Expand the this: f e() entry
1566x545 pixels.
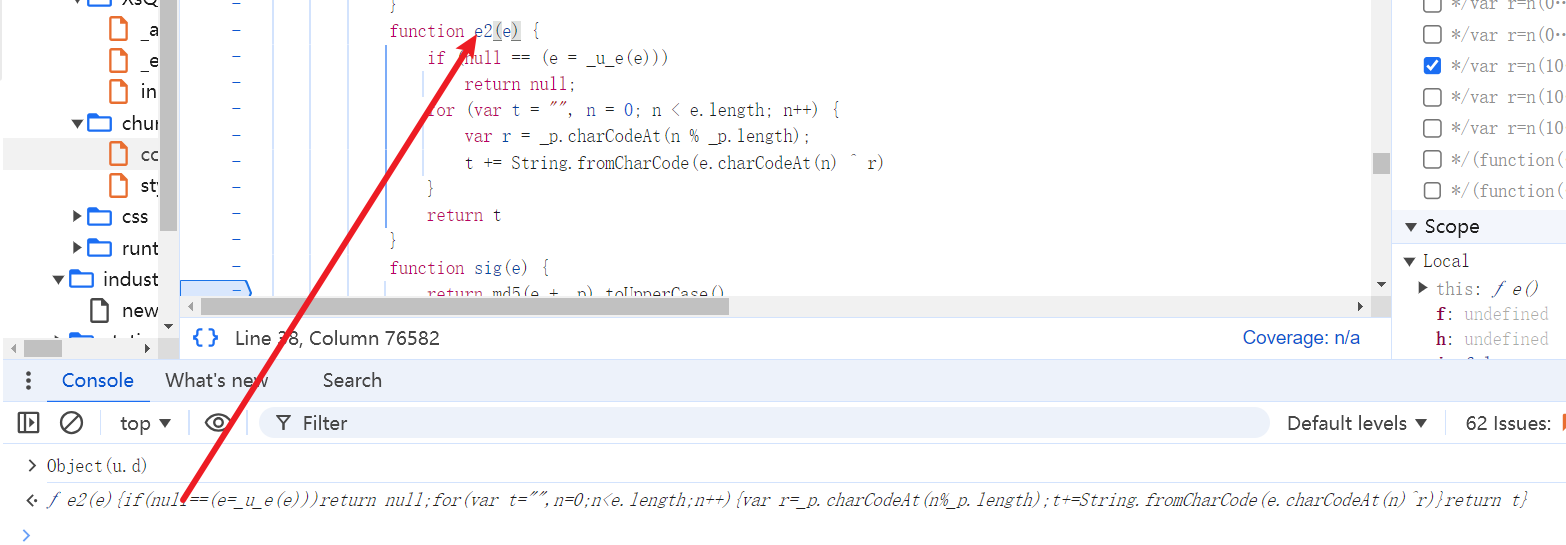1423,288
